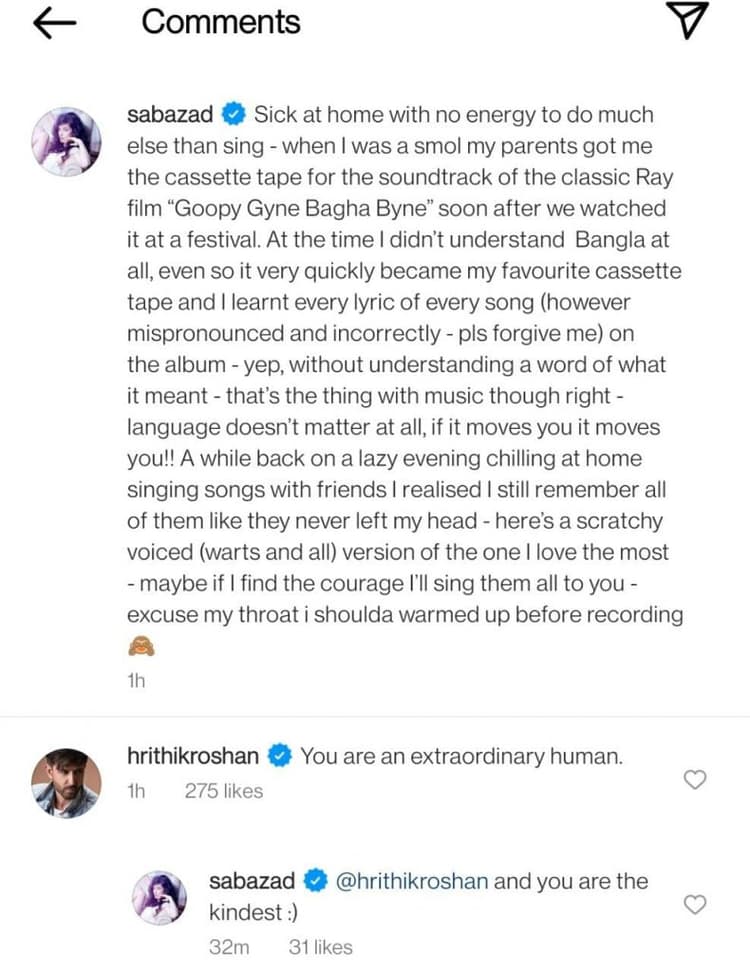Image resolution: width=750 pixels, height=972 pixels.
Task: View the 31 likes on the reply
Action: point(320,946)
